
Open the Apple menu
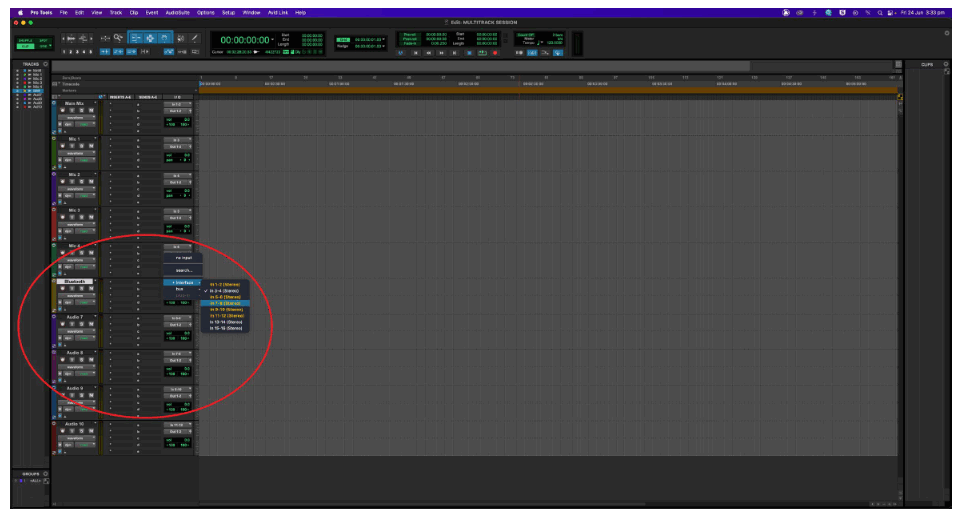click(20, 12)
